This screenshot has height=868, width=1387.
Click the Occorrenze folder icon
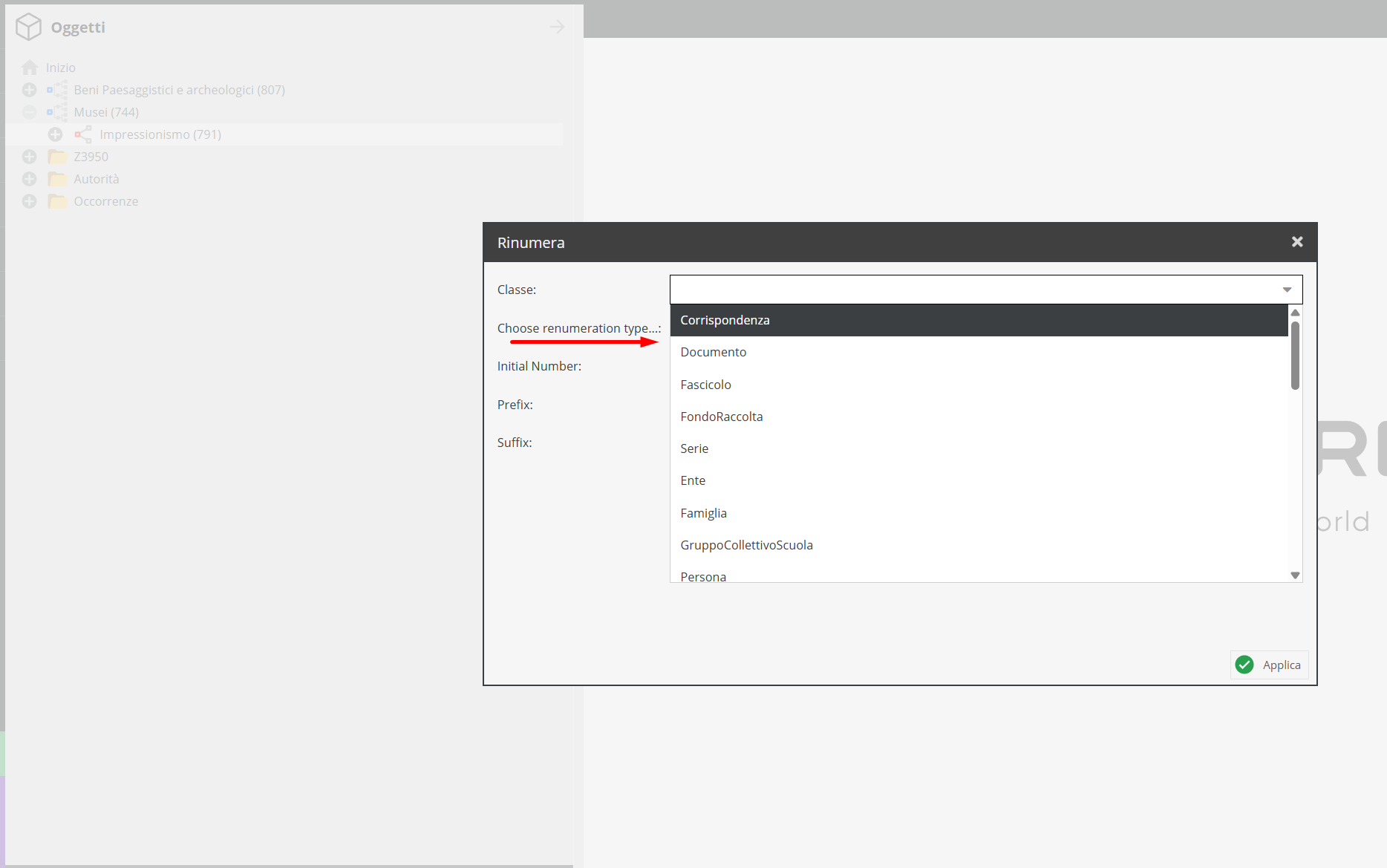[x=57, y=201]
